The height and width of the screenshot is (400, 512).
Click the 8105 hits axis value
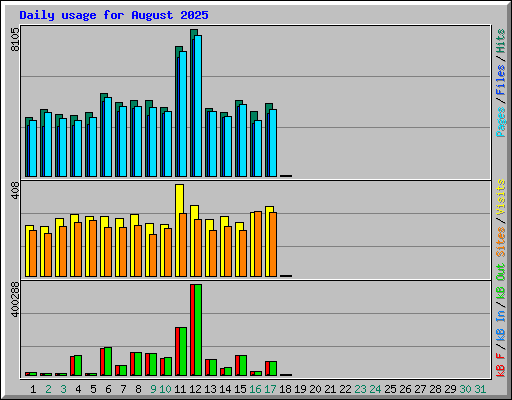[x=15, y=39]
